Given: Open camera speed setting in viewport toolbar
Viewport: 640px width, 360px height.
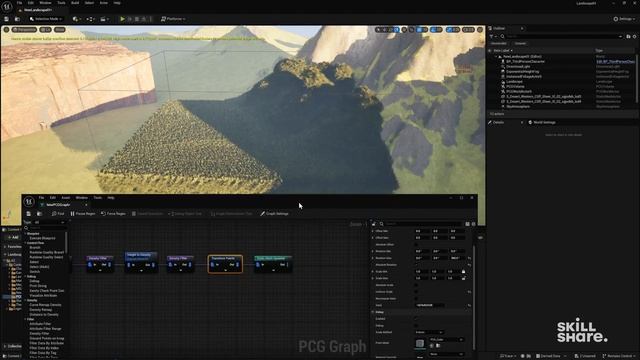Looking at the screenshot, I should [x=469, y=30].
